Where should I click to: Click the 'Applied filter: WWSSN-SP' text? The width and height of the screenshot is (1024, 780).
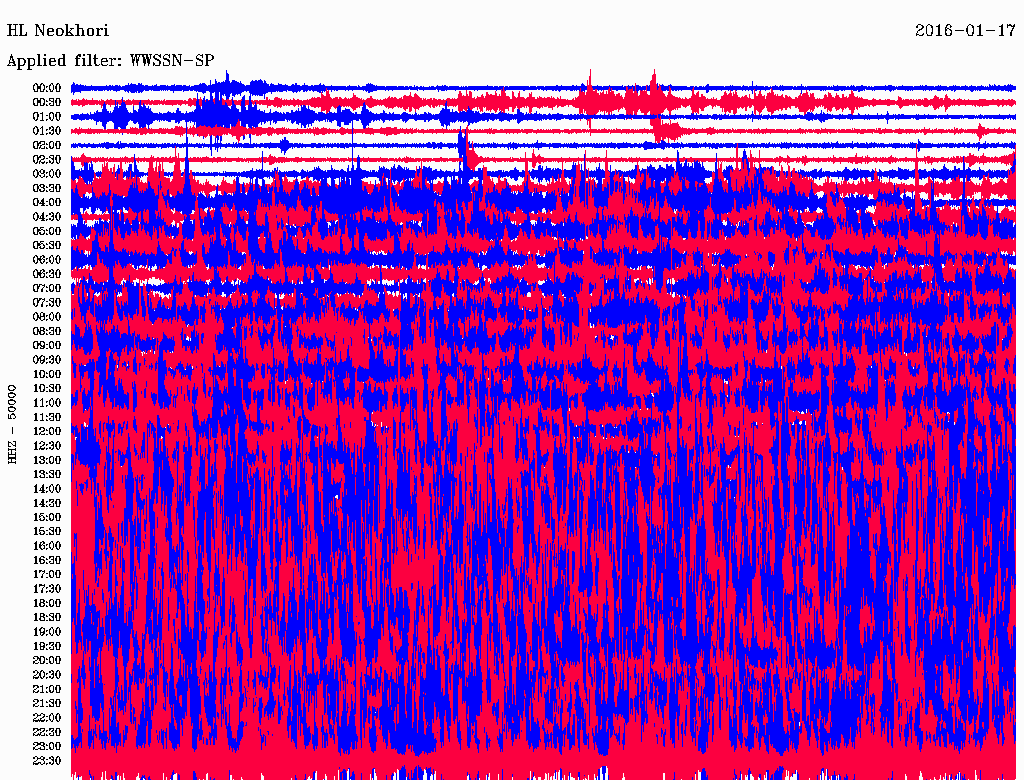tap(110, 61)
